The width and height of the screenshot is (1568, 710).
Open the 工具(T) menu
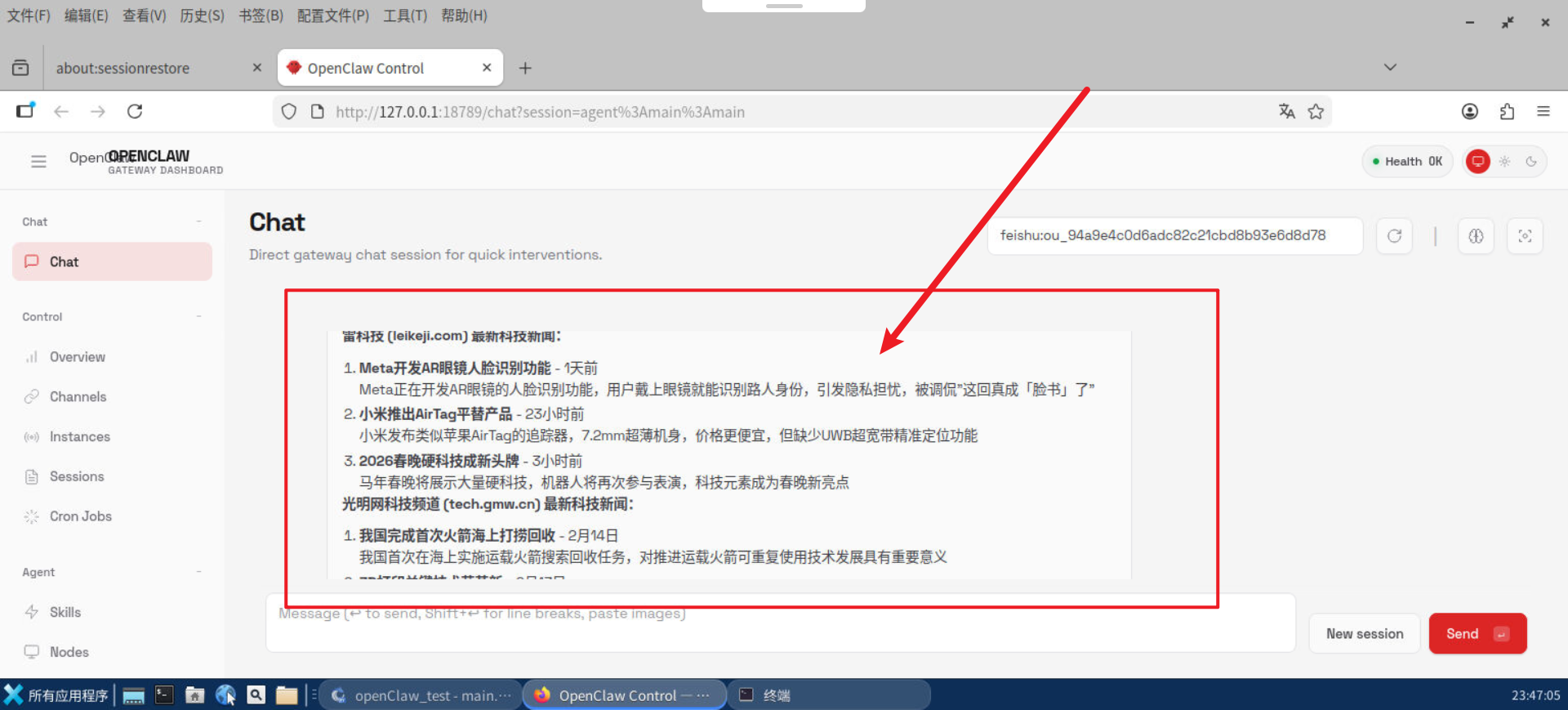pyautogui.click(x=405, y=16)
